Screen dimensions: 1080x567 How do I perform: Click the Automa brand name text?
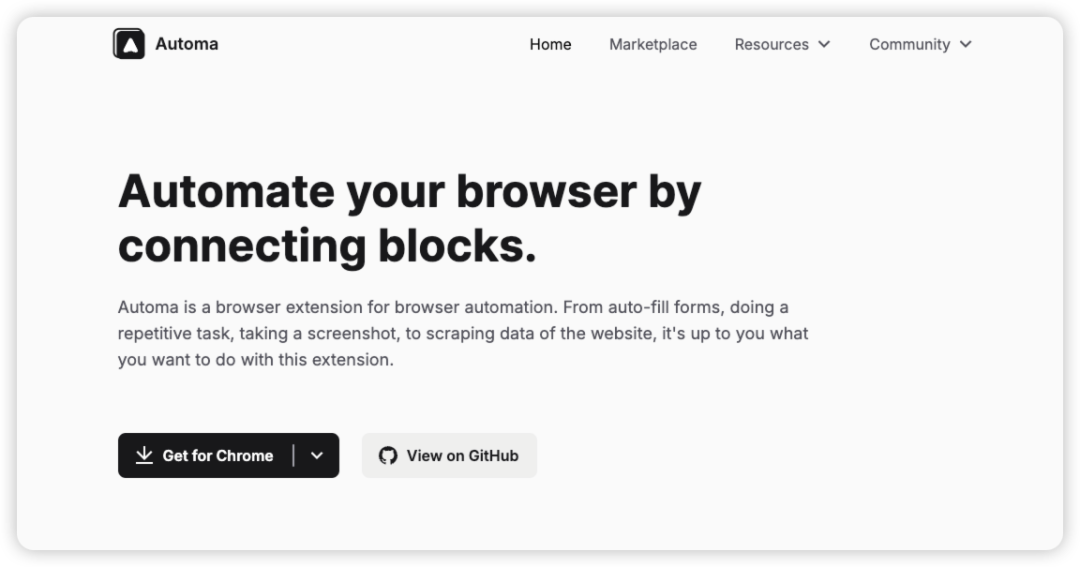coord(187,44)
